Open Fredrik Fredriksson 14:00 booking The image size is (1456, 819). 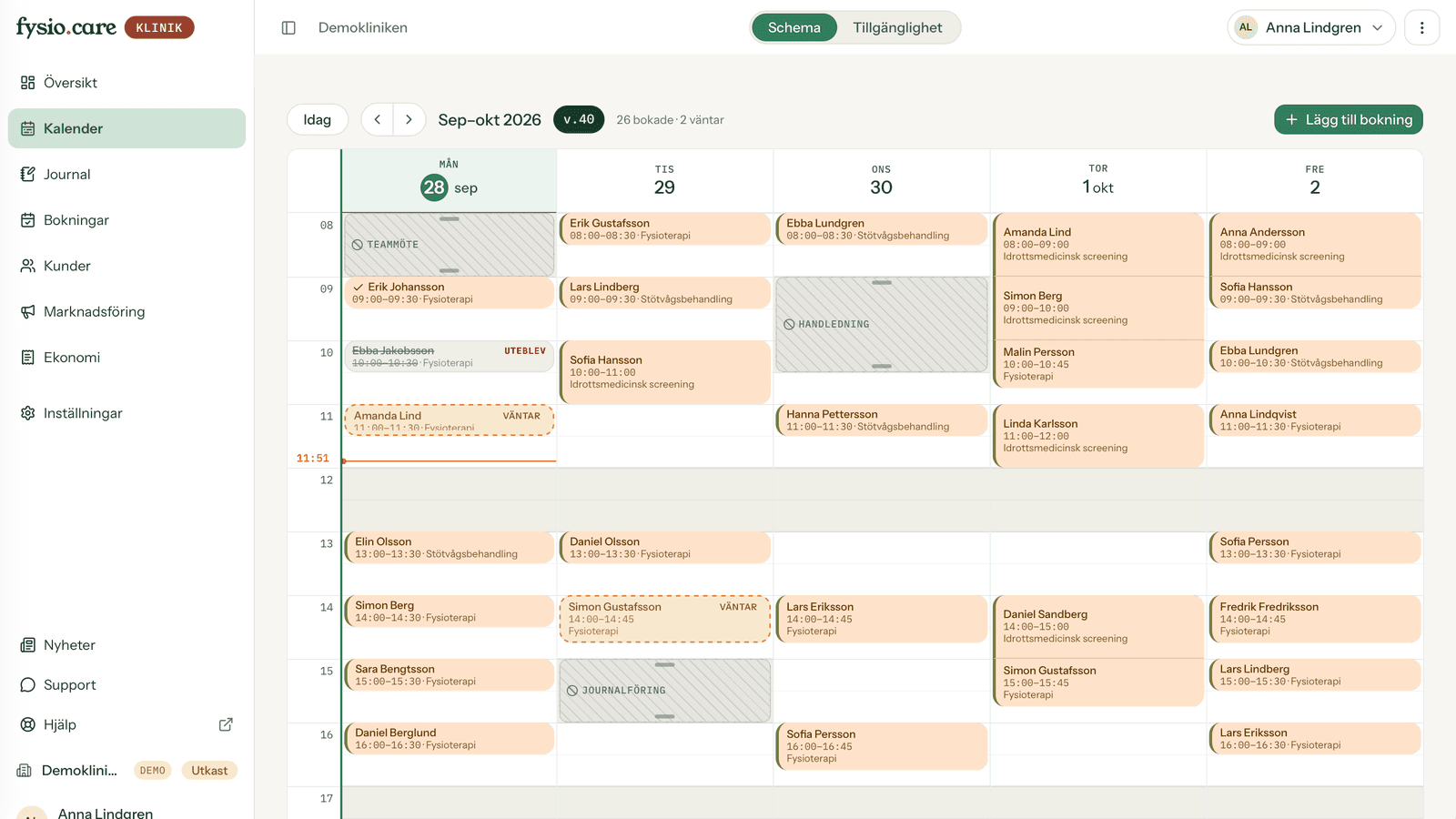pyautogui.click(x=1315, y=619)
